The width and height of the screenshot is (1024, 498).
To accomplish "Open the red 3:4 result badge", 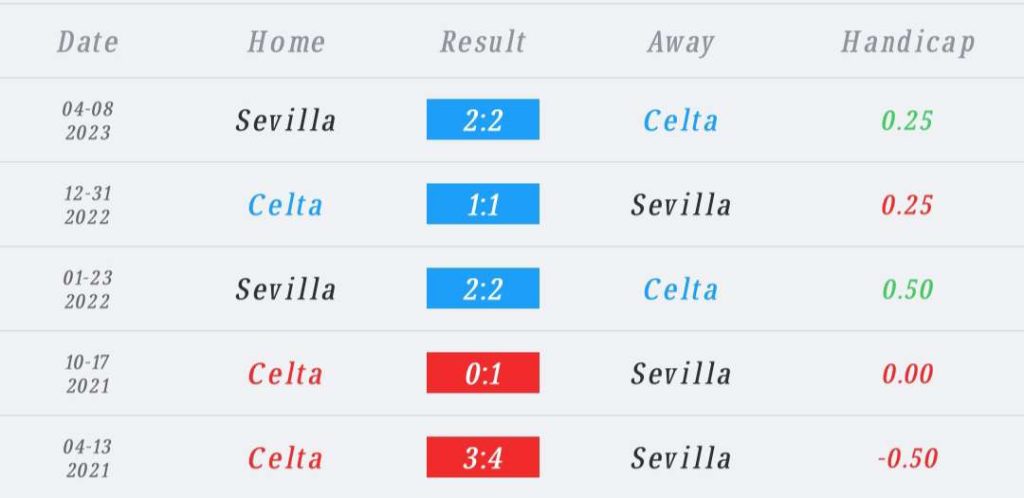I will (x=483, y=457).
